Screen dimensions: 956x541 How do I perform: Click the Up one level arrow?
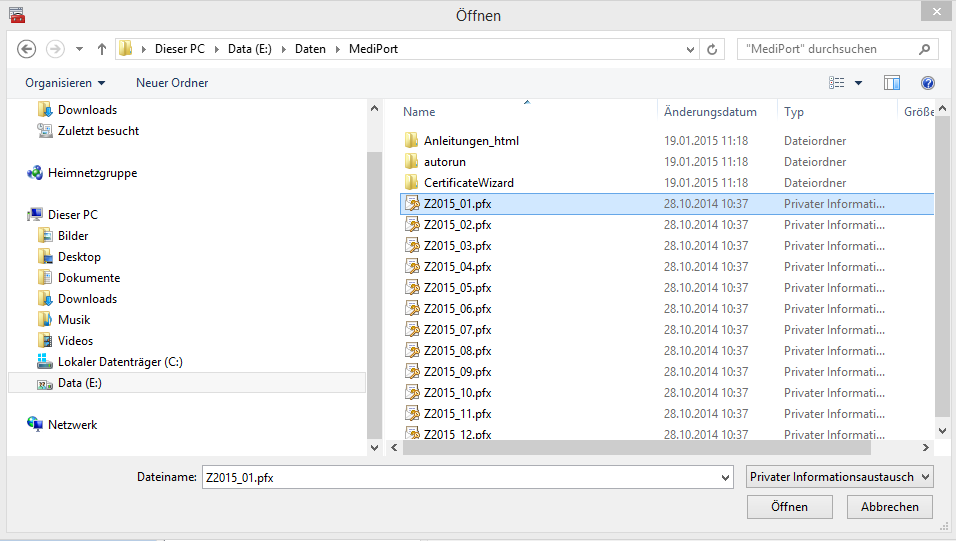[x=102, y=49]
